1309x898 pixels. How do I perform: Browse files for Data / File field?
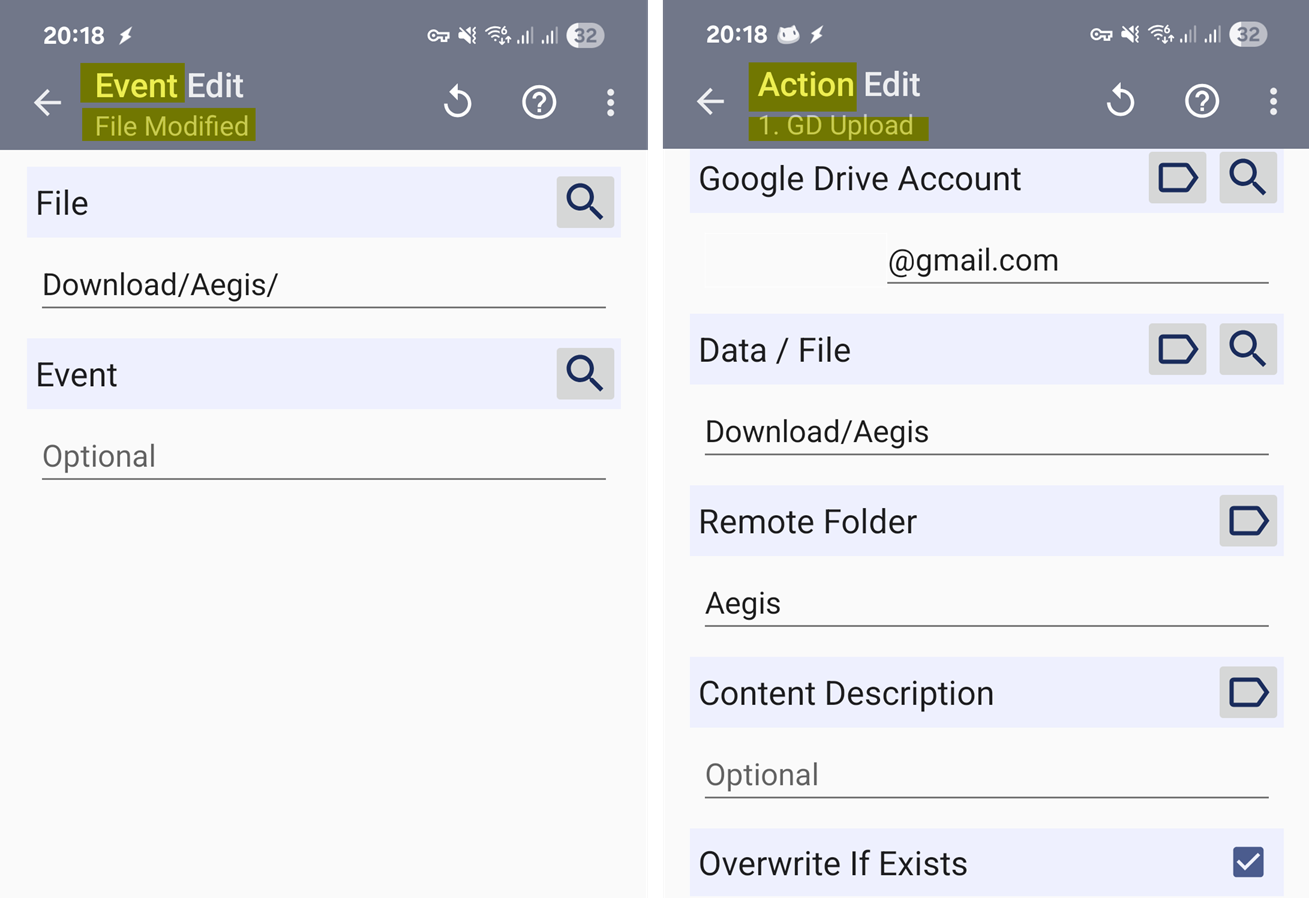tap(1248, 349)
